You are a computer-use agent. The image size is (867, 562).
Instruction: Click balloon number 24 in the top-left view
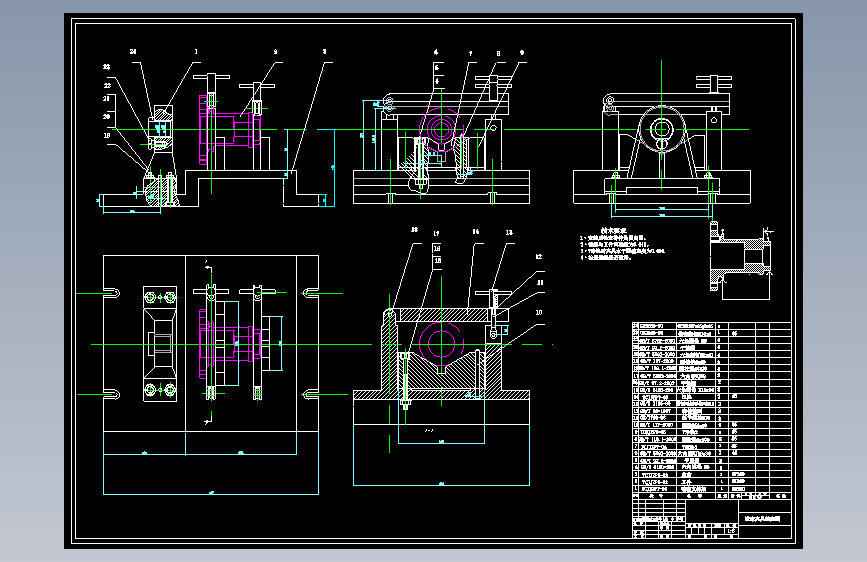tap(133, 51)
